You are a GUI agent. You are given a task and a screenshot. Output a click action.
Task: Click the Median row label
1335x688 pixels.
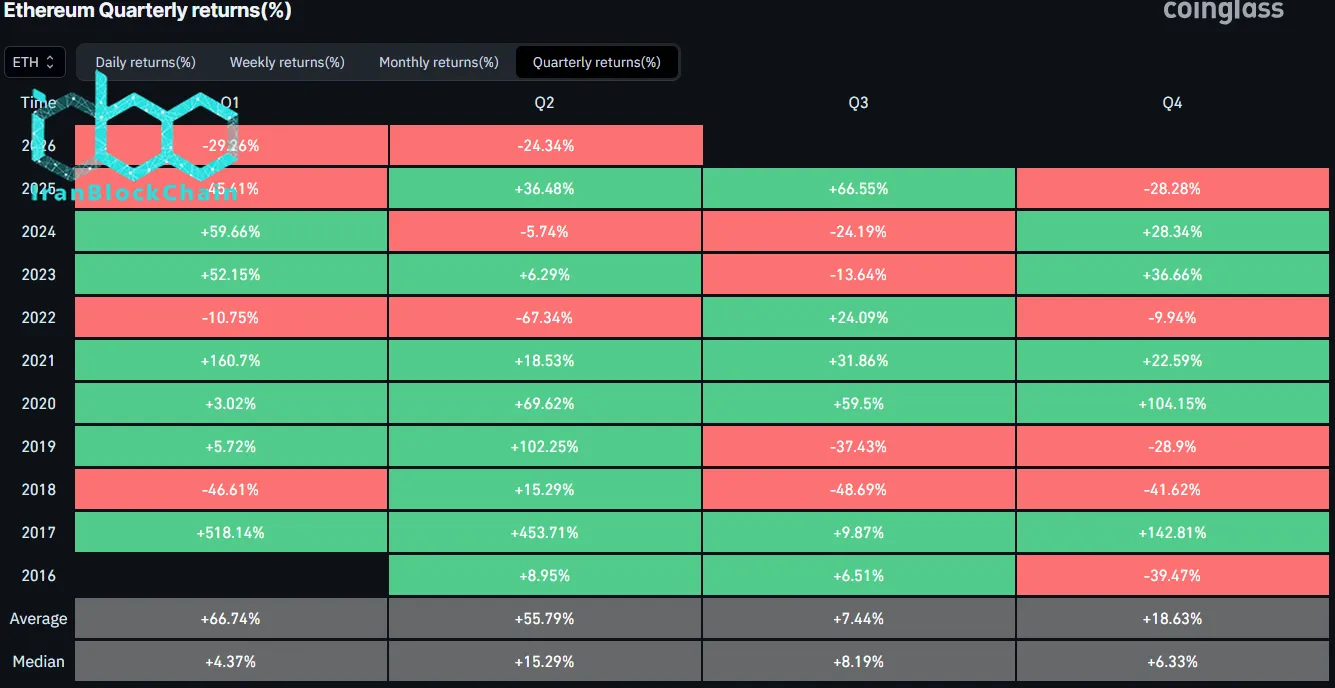38,661
